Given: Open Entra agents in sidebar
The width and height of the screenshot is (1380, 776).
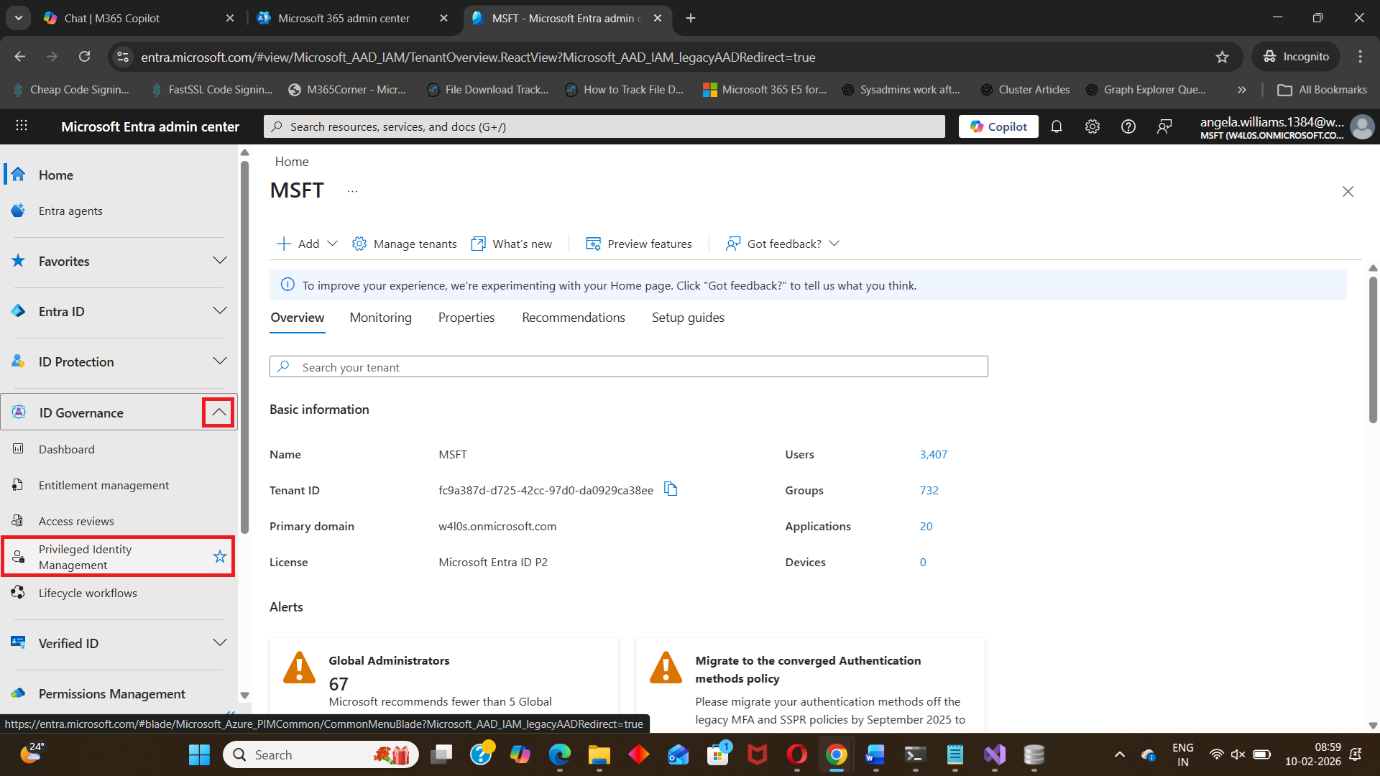Looking at the screenshot, I should click(70, 211).
